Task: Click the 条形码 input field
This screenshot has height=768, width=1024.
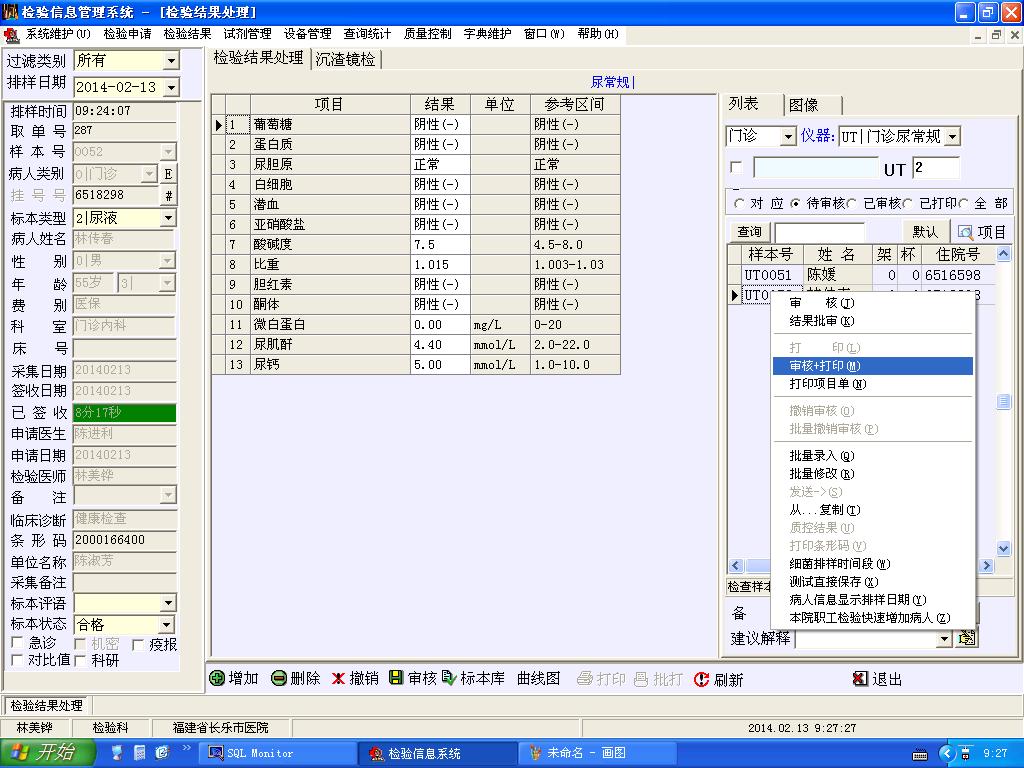Action: pos(124,540)
